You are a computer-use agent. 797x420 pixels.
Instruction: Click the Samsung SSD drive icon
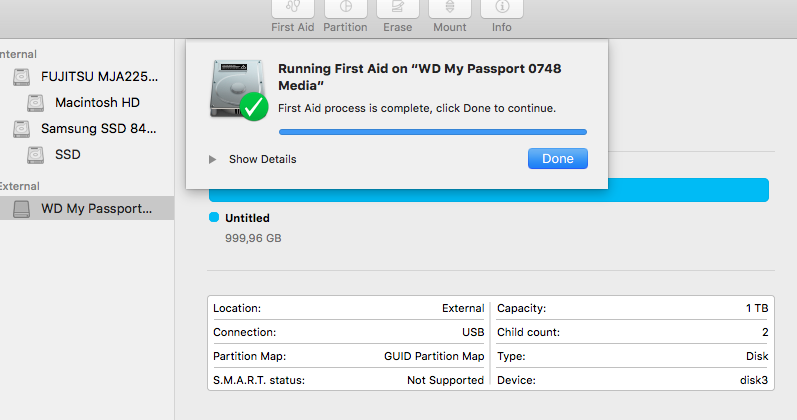point(21,129)
